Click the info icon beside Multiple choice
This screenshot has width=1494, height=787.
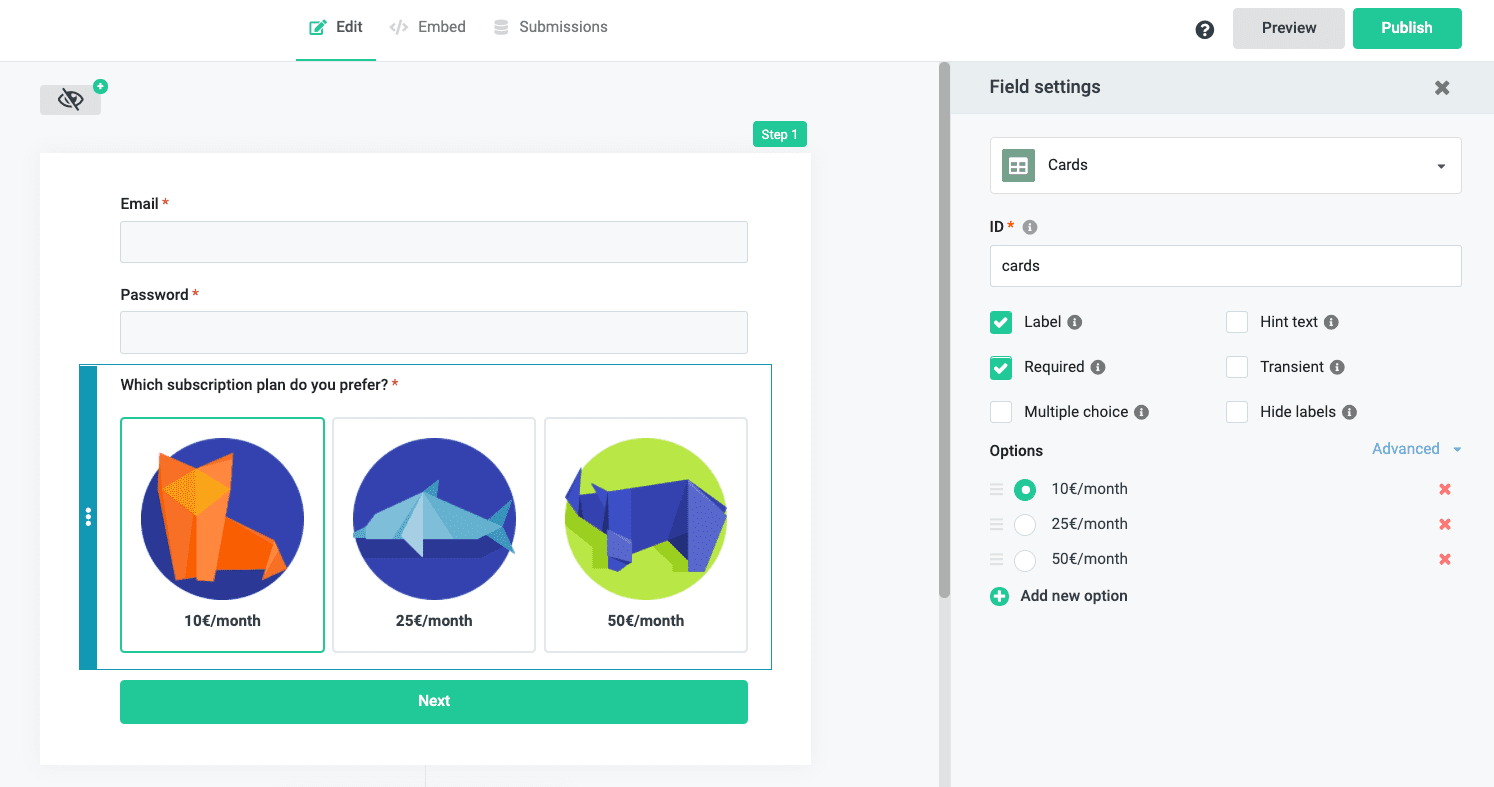1141,412
